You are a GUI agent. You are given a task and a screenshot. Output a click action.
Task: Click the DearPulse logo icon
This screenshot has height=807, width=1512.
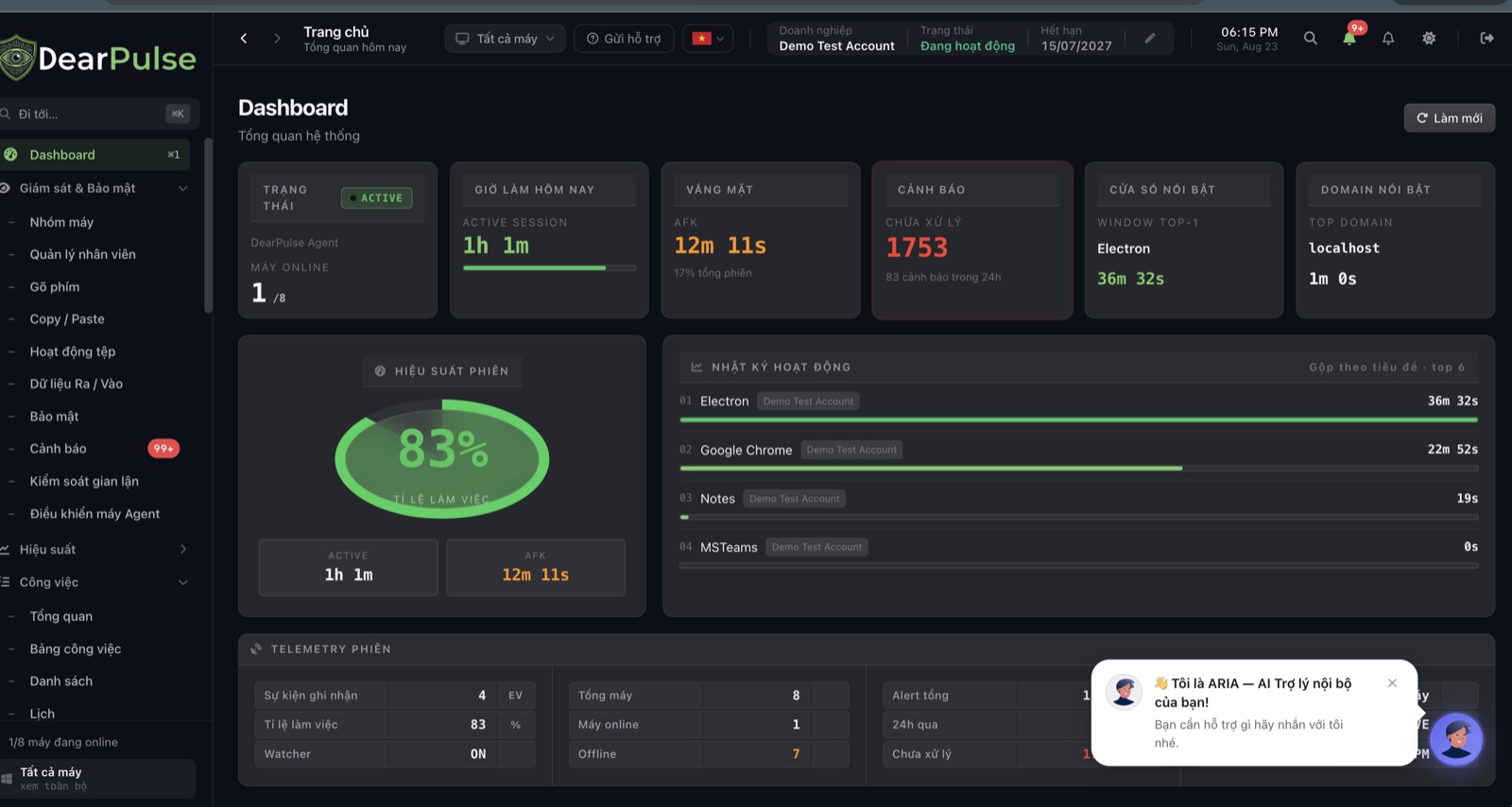pyautogui.click(x=16, y=58)
